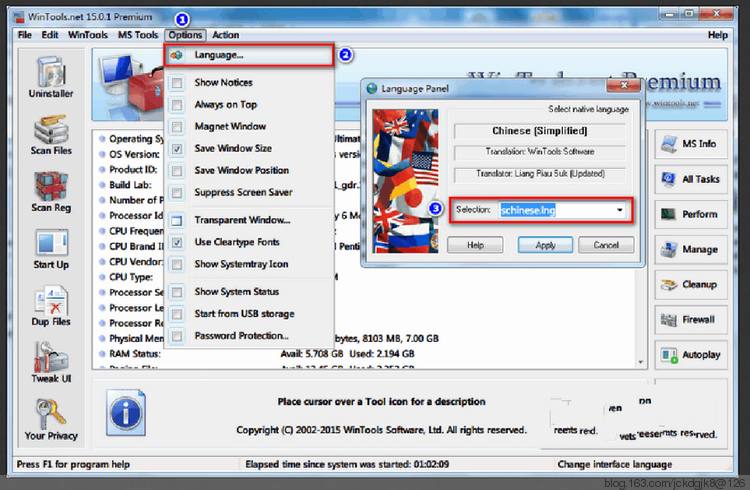Check Start from USB storage
The image size is (750, 490).
176,314
